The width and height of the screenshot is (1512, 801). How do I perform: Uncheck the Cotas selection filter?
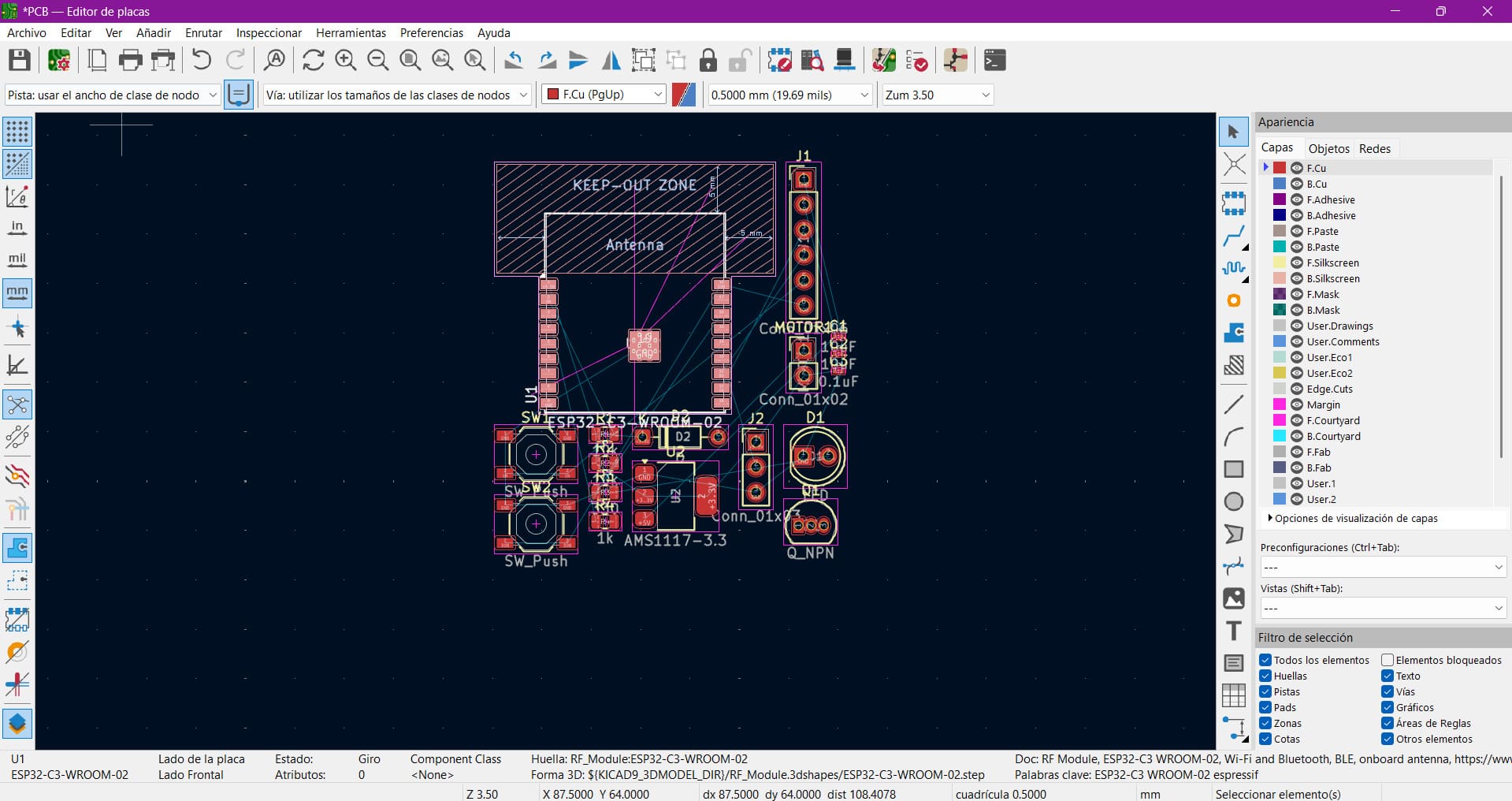[x=1267, y=739]
